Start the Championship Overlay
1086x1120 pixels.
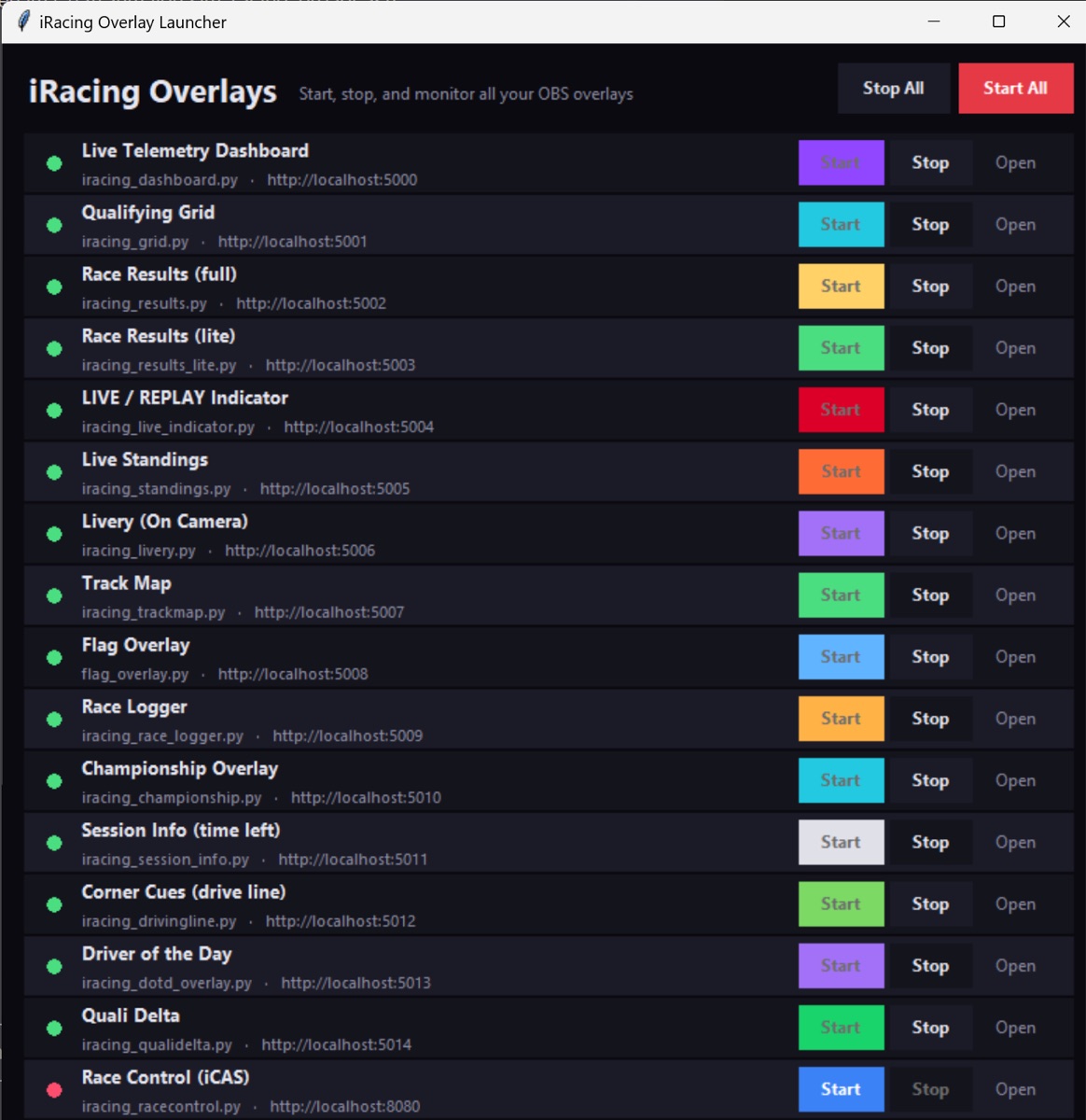click(x=841, y=781)
